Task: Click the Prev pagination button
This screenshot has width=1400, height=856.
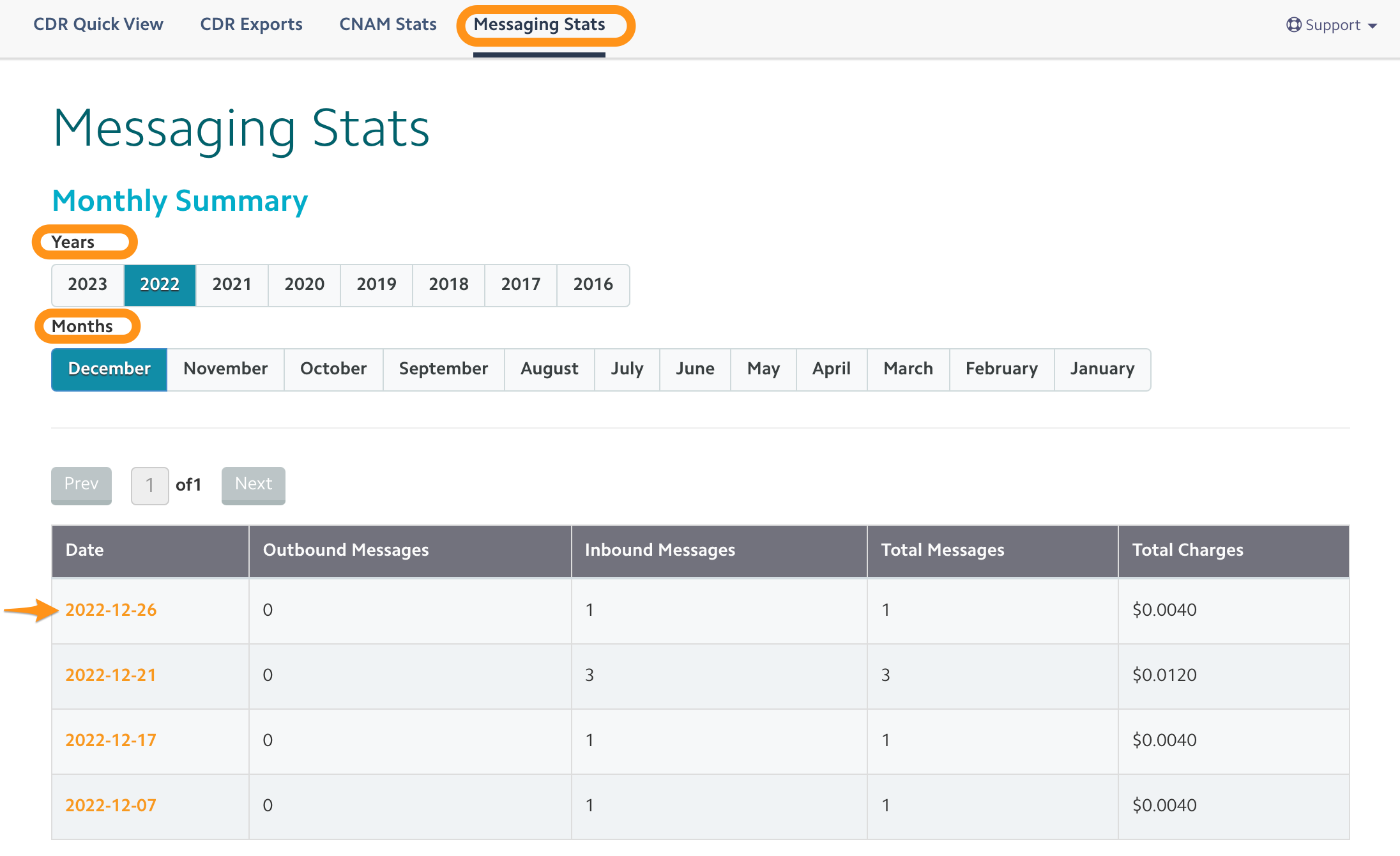Action: [82, 485]
